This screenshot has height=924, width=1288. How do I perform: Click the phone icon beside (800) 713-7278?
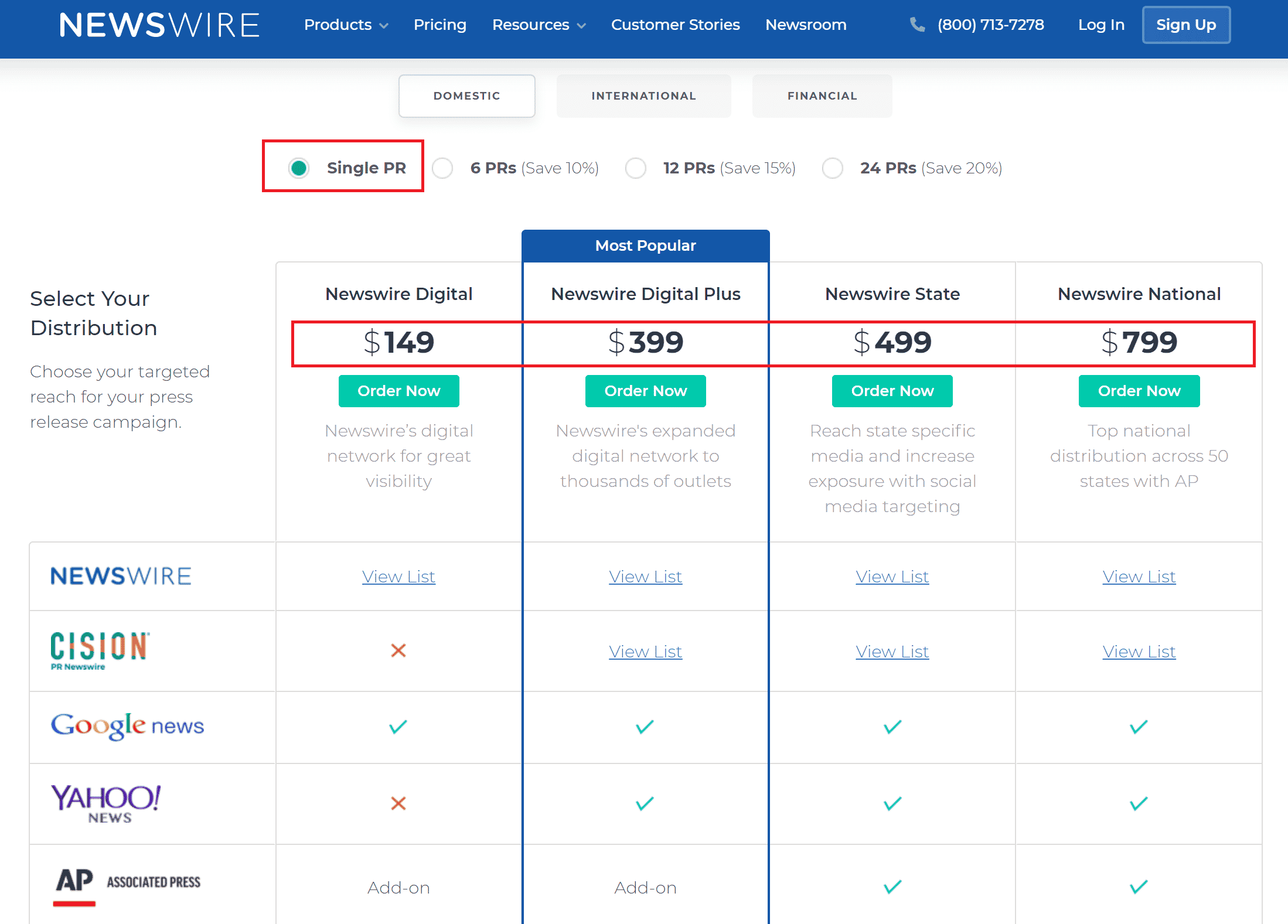[x=917, y=25]
